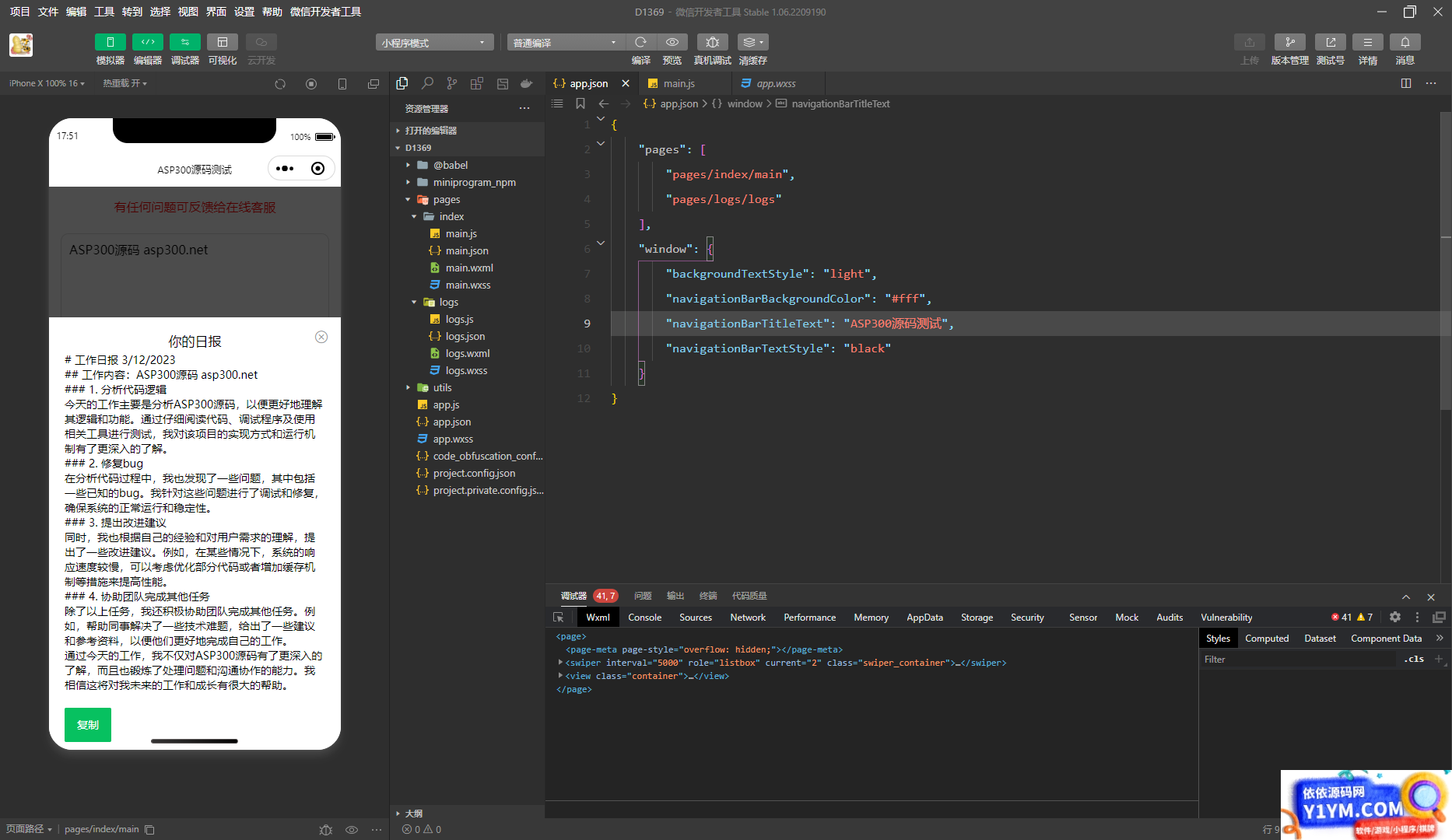Image resolution: width=1452 pixels, height=840 pixels.
Task: Click the docker whale icon in sidebar
Action: 527,83
